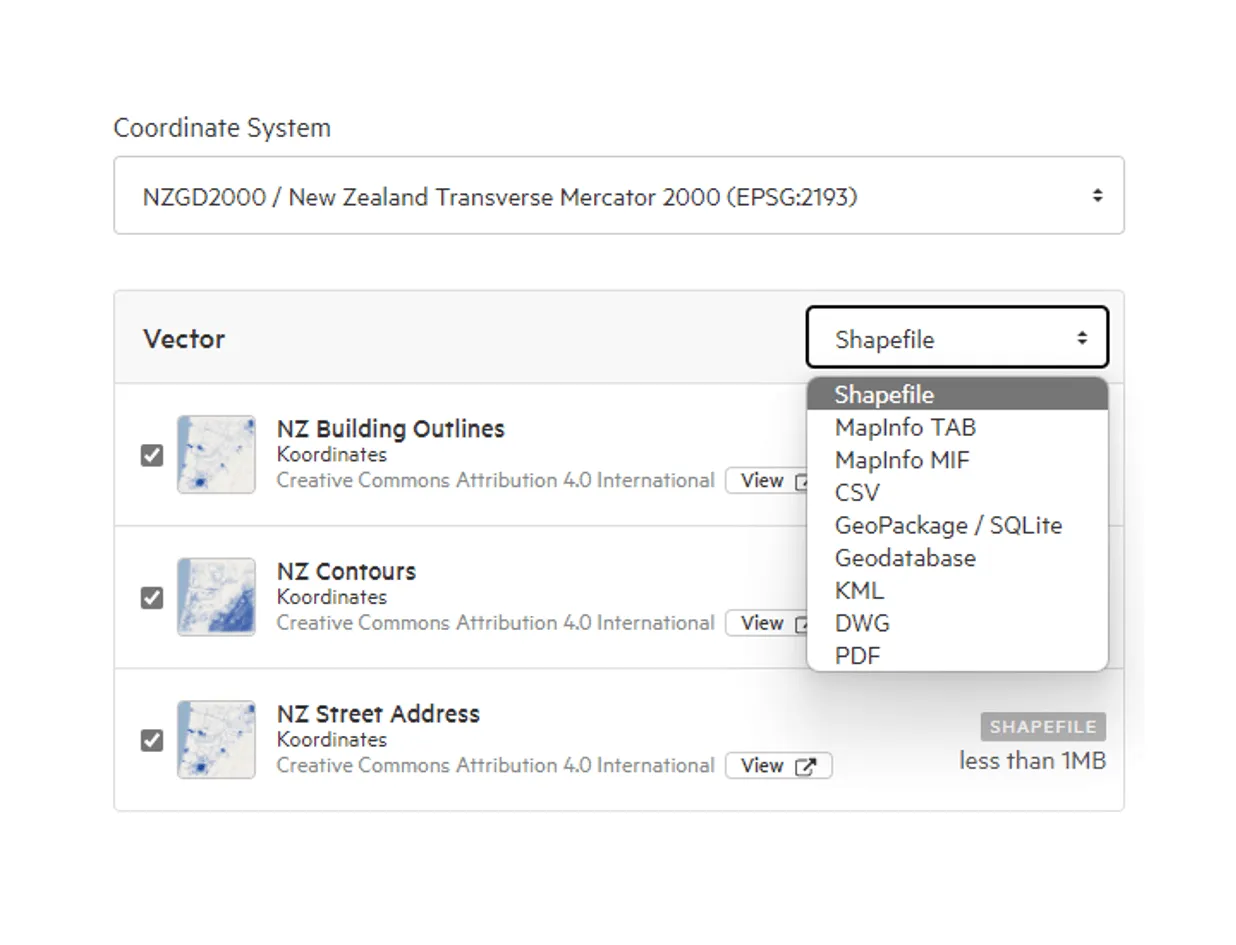Select DWG export format option

(957, 623)
